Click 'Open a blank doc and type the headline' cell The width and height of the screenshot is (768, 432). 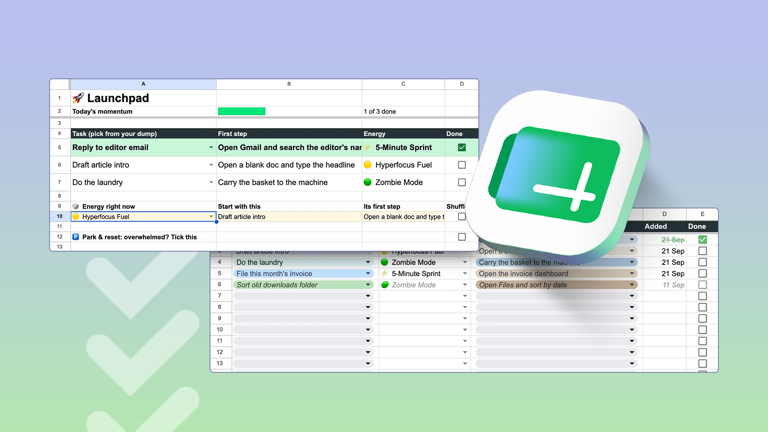[x=289, y=165]
